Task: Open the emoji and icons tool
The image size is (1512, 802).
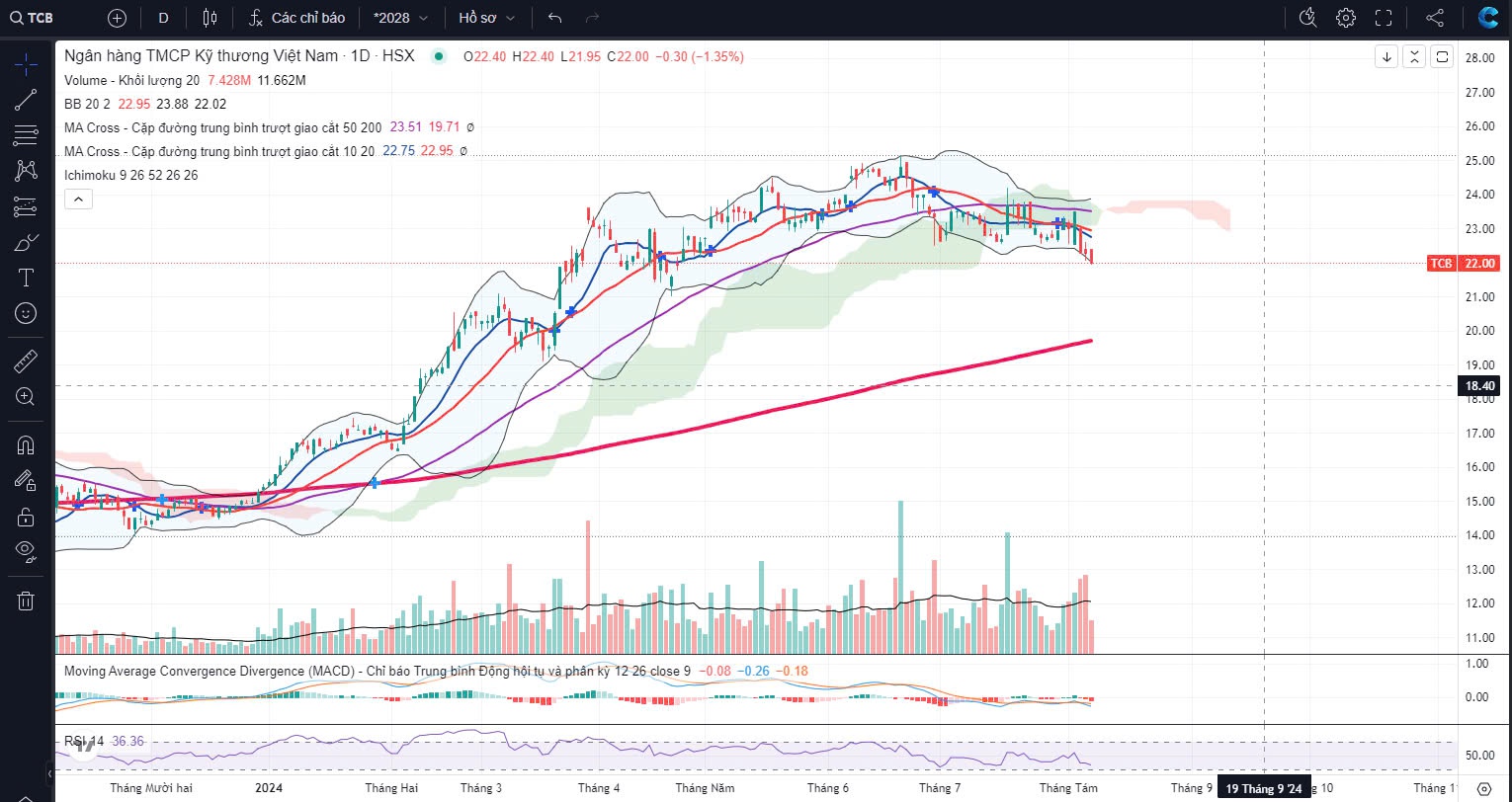Action: click(26, 313)
